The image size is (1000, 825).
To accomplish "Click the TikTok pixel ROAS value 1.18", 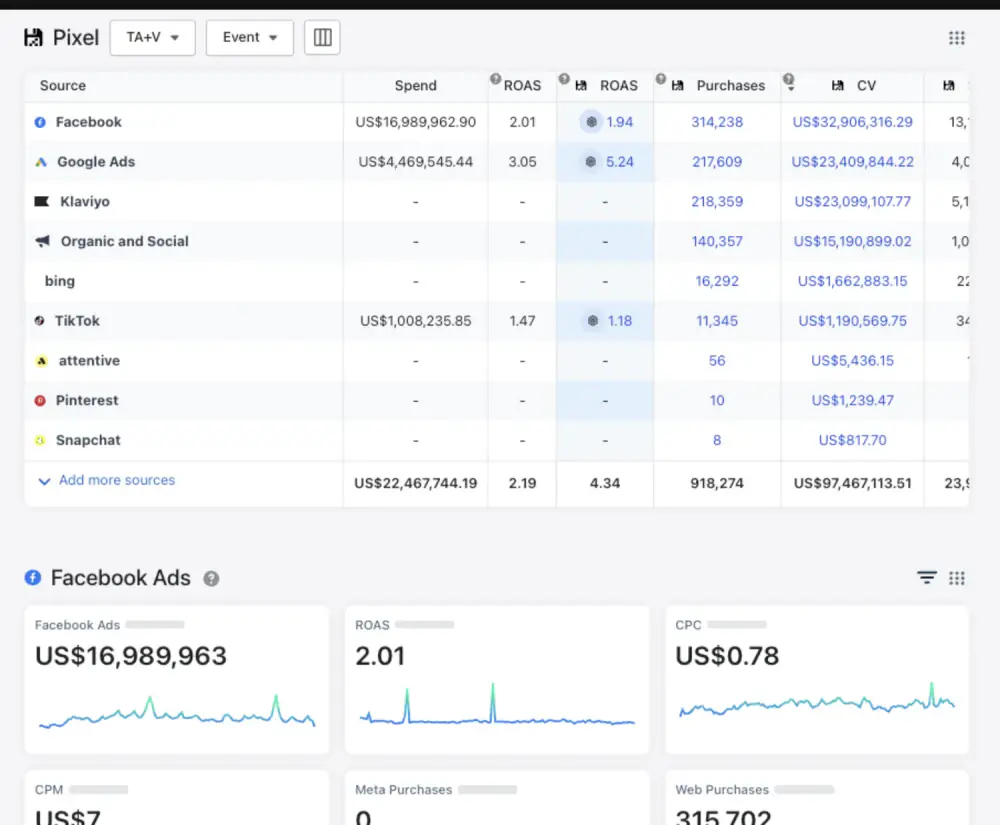I will 619,321.
